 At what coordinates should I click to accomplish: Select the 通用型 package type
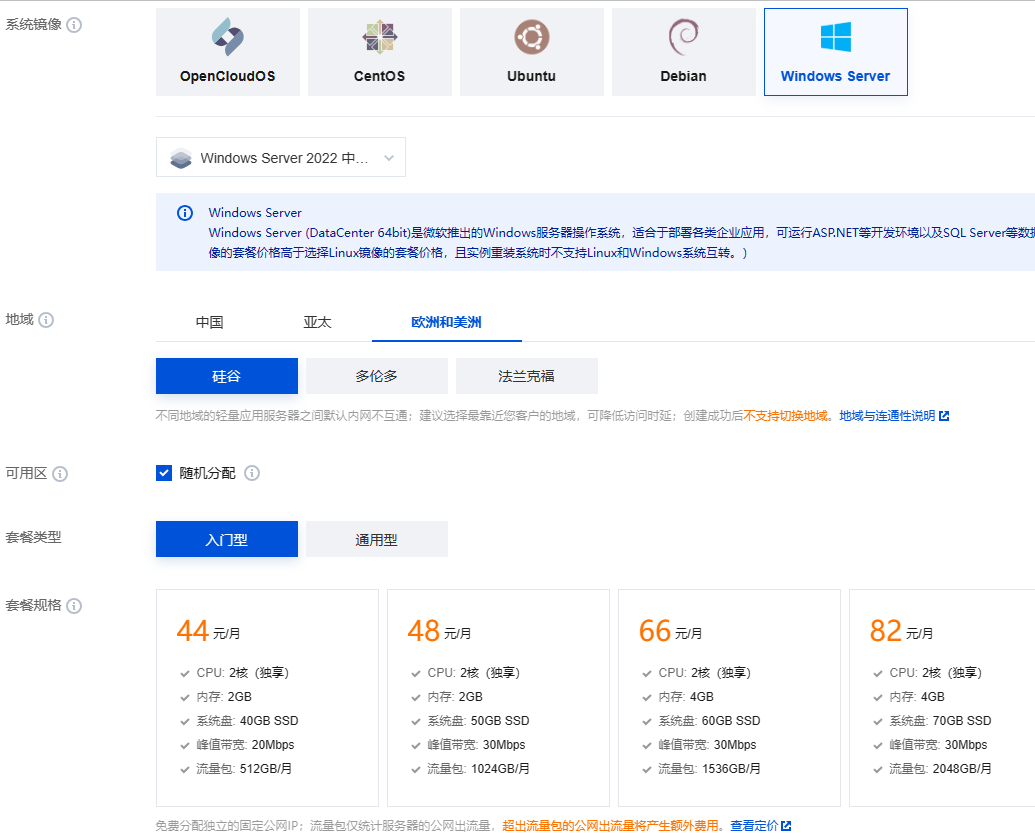click(x=376, y=539)
